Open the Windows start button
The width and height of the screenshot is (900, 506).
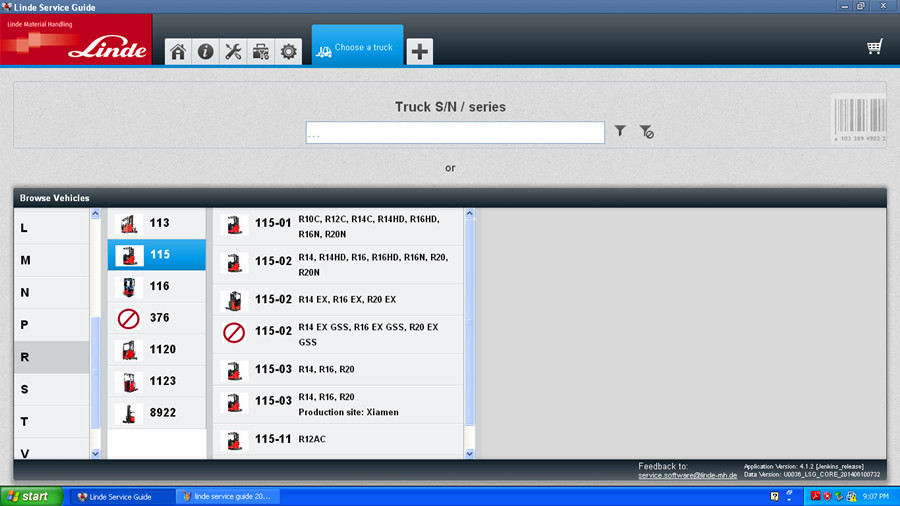(x=32, y=496)
